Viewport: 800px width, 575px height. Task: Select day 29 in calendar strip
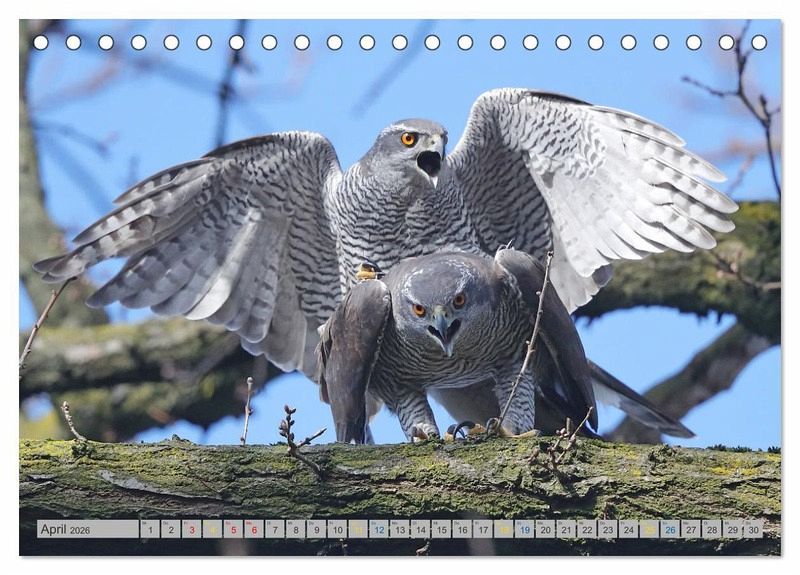pos(733,529)
